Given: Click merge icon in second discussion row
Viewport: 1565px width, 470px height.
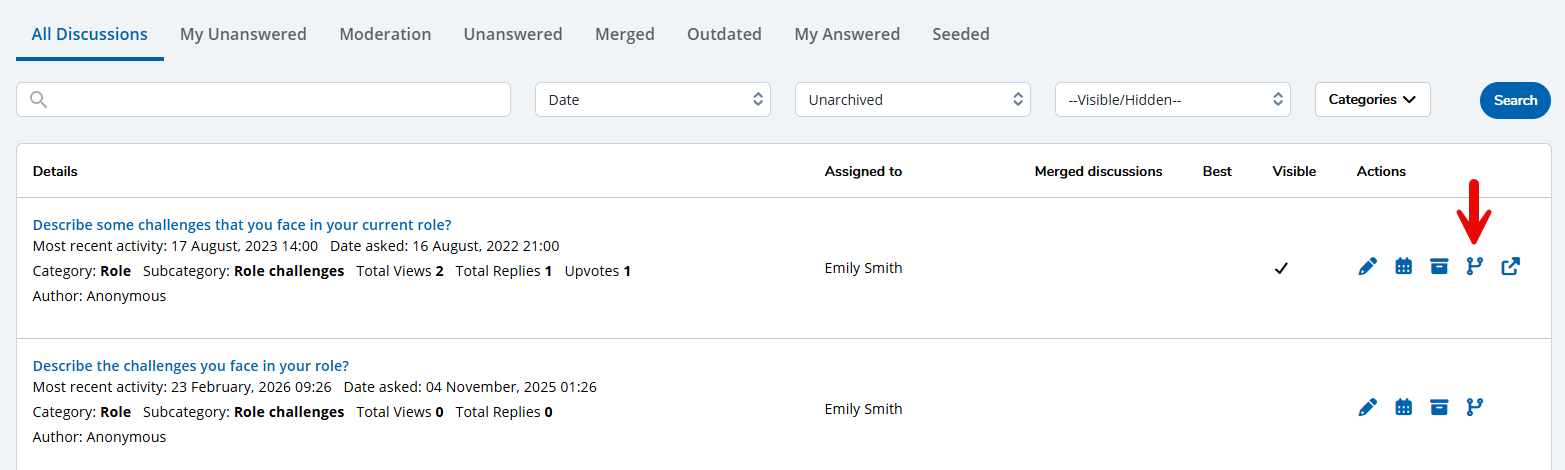Looking at the screenshot, I should (x=1475, y=407).
